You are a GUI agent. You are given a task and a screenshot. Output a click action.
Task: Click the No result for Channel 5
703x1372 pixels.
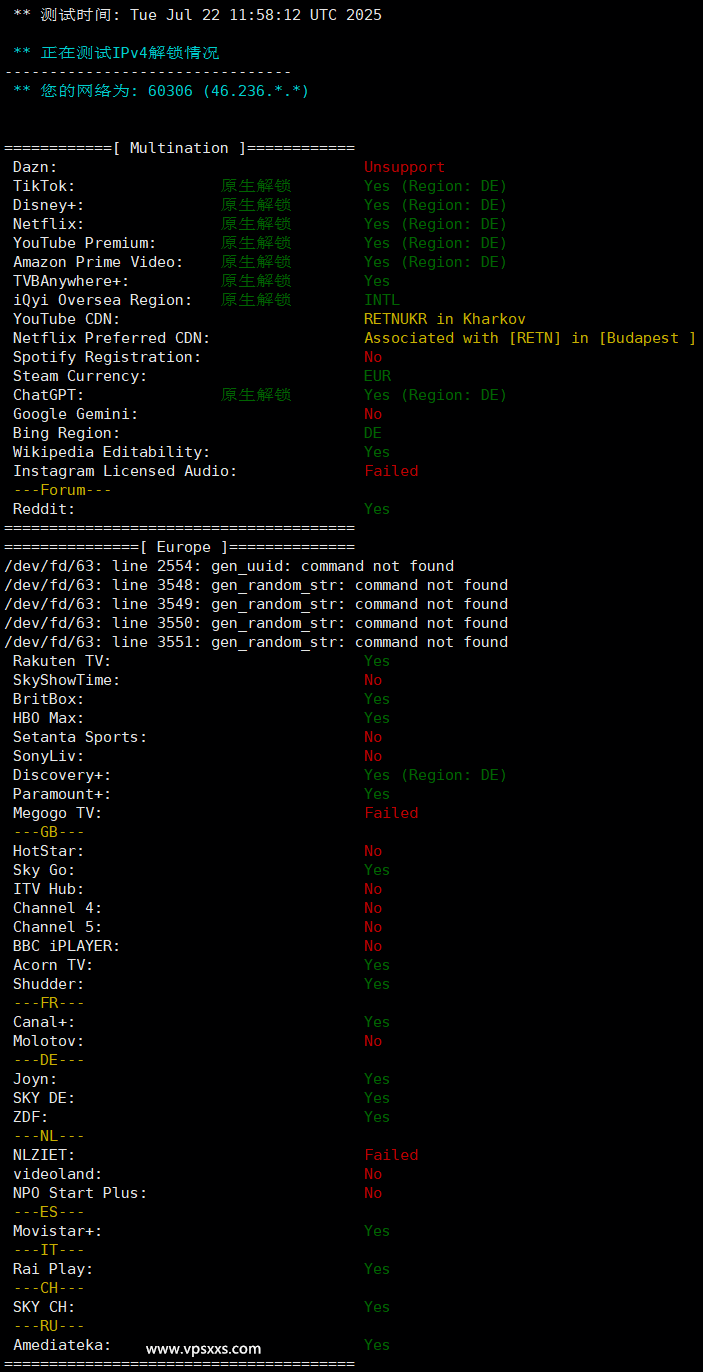pos(373,927)
